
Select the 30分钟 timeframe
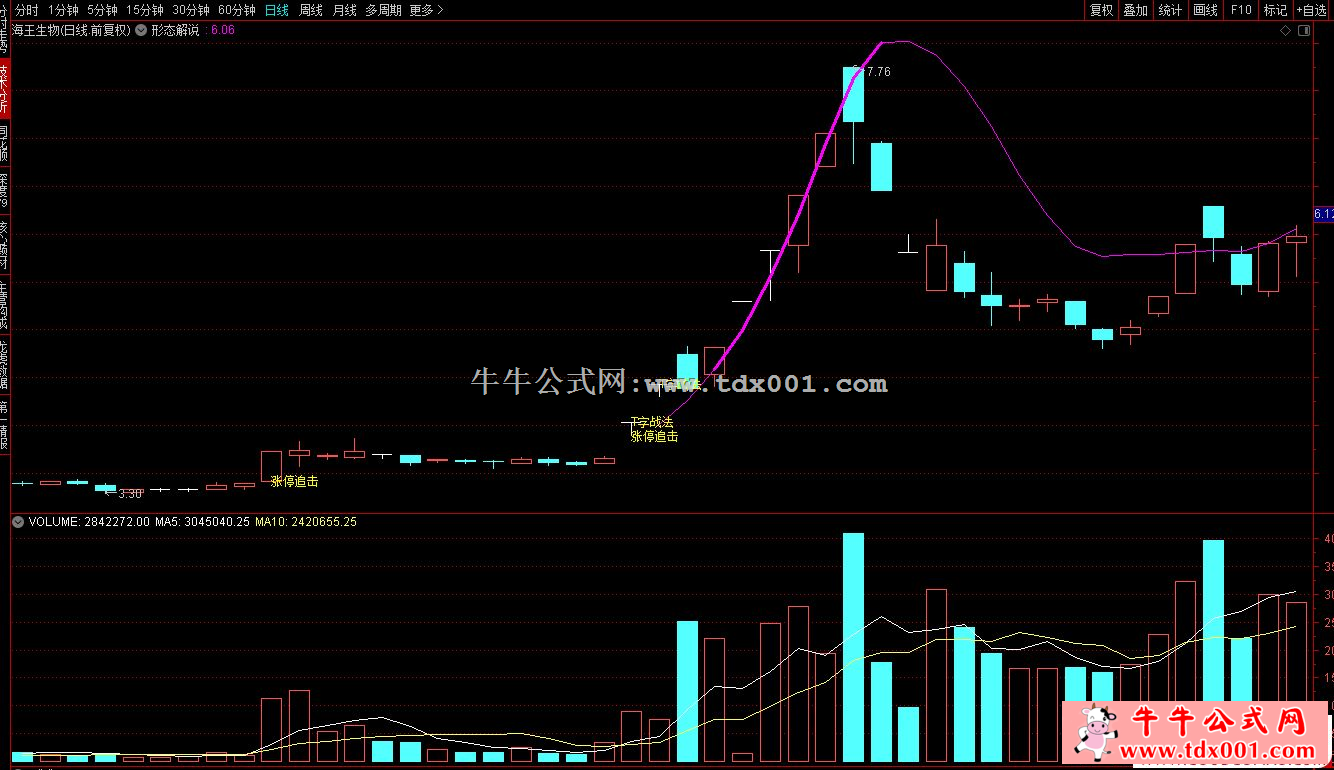tap(191, 10)
